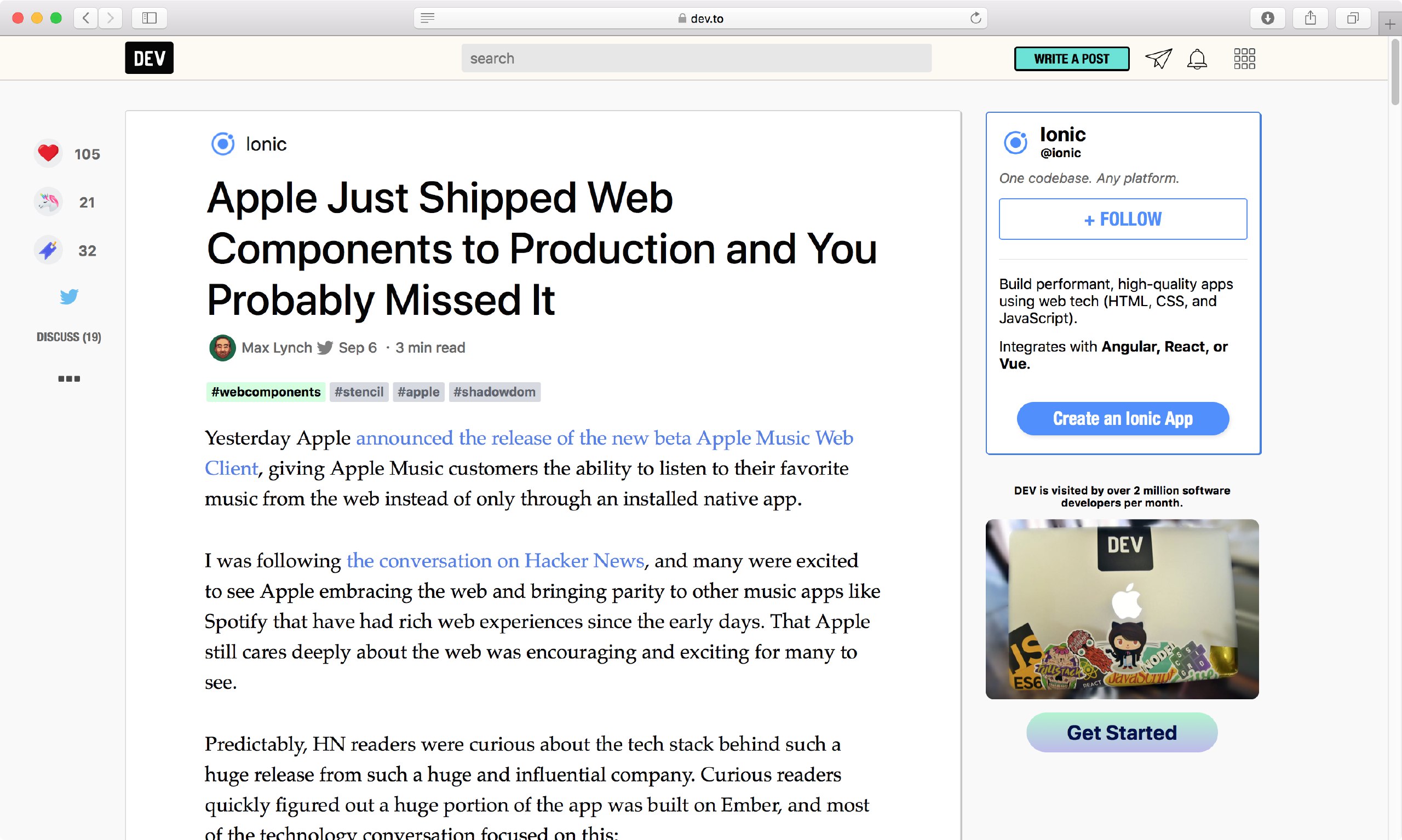Like the post with heart reaction
1402x840 pixels.
coord(48,153)
